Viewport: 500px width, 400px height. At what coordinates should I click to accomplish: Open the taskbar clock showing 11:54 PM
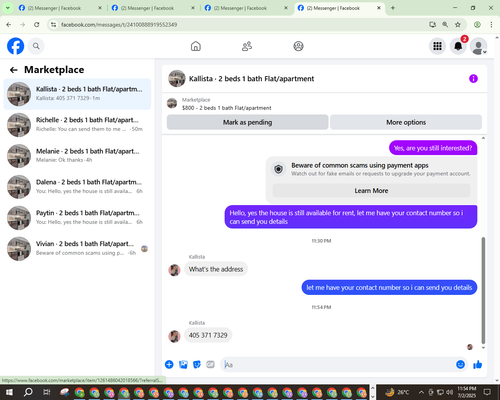pos(467,392)
